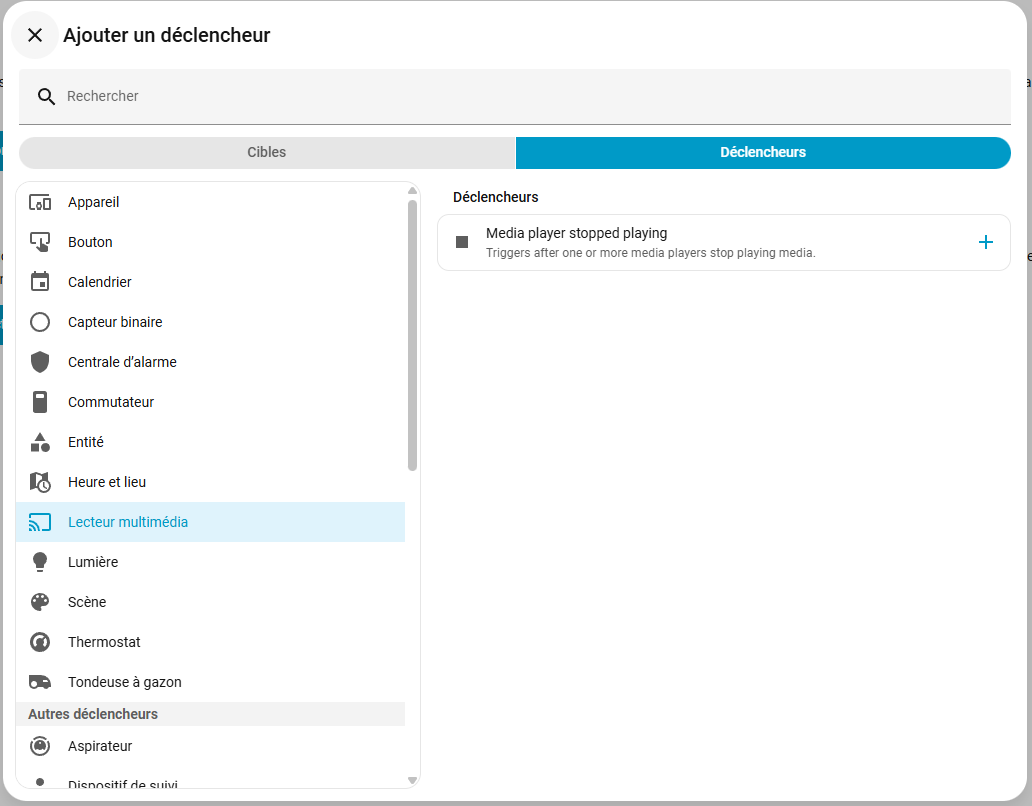This screenshot has height=806, width=1032.
Task: Click the Tondeuse à gazon mower icon
Action: pos(40,682)
